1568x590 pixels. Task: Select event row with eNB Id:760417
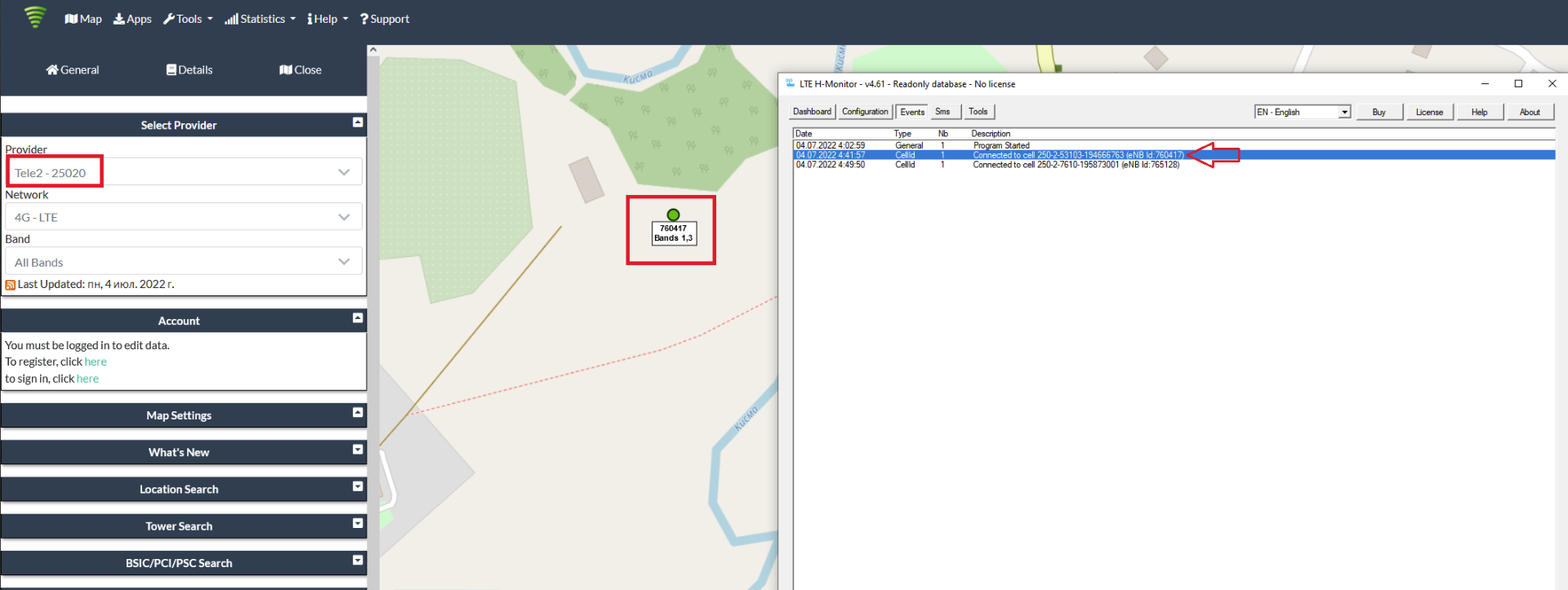[1174, 155]
